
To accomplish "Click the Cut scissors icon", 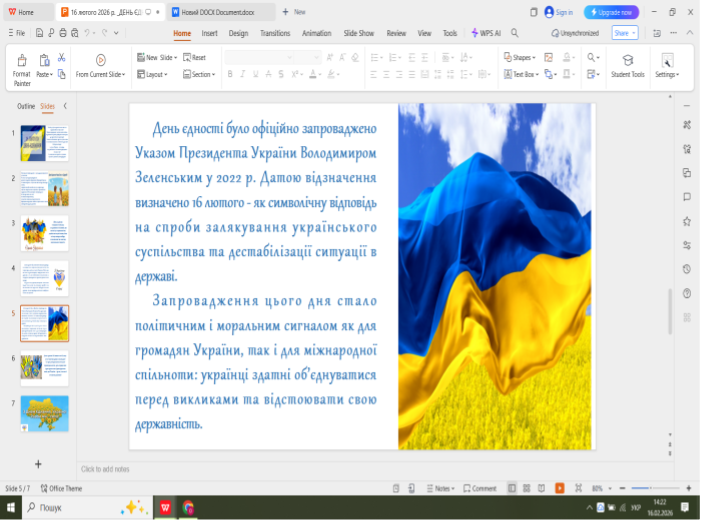I will pos(62,58).
